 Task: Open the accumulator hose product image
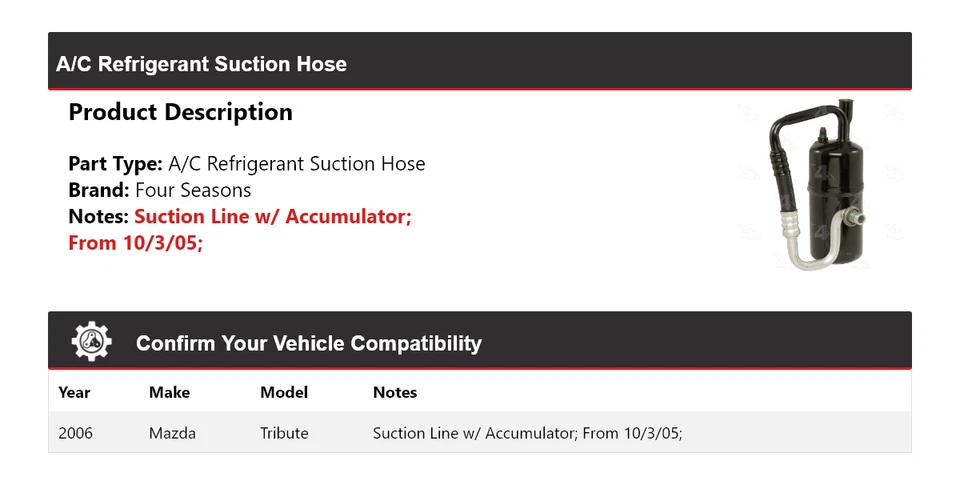(816, 185)
